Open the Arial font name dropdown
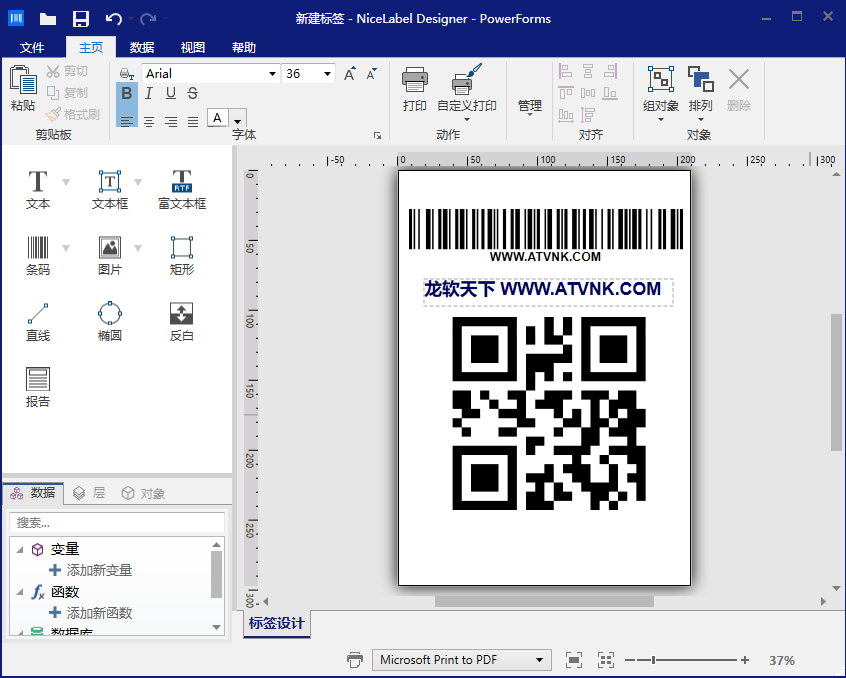The width and height of the screenshot is (846, 678). click(x=272, y=74)
